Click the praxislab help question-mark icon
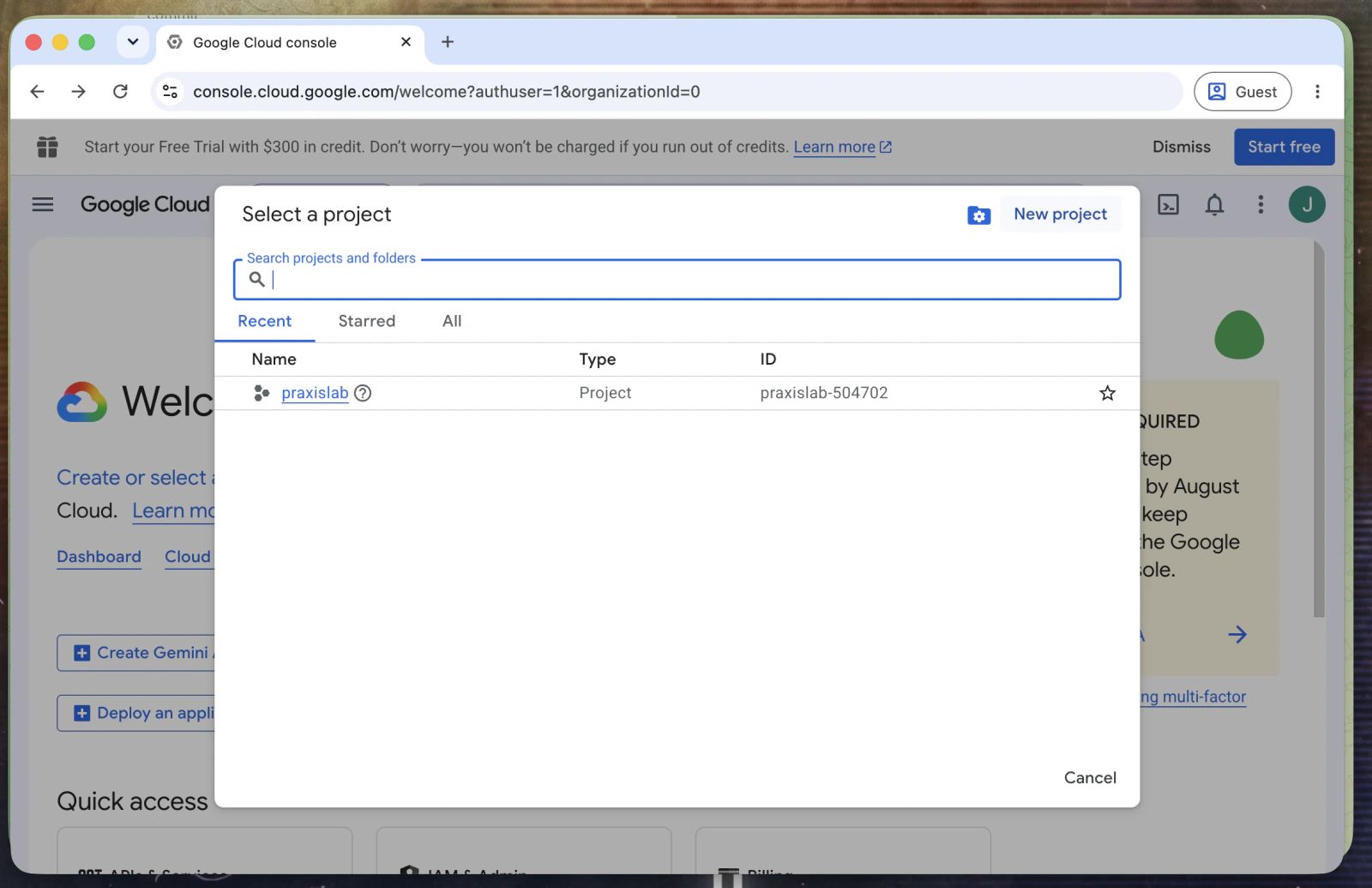The width and height of the screenshot is (1372, 888). [x=363, y=393]
